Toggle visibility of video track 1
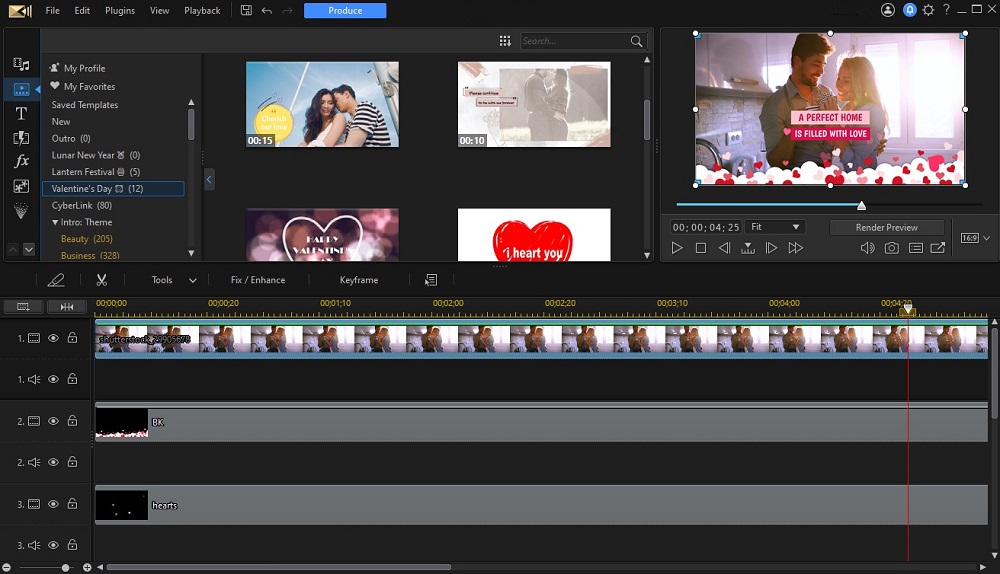Viewport: 1000px width, 574px height. 54,338
